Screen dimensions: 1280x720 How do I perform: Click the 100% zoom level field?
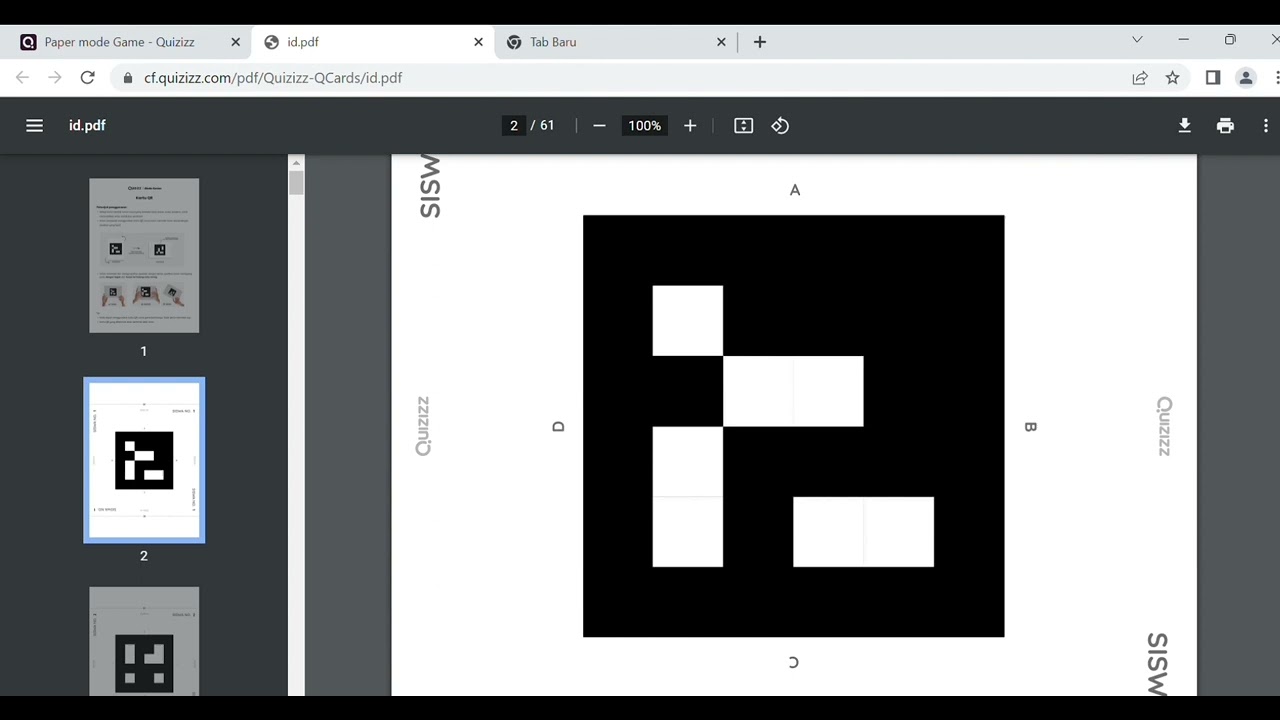pyautogui.click(x=644, y=125)
